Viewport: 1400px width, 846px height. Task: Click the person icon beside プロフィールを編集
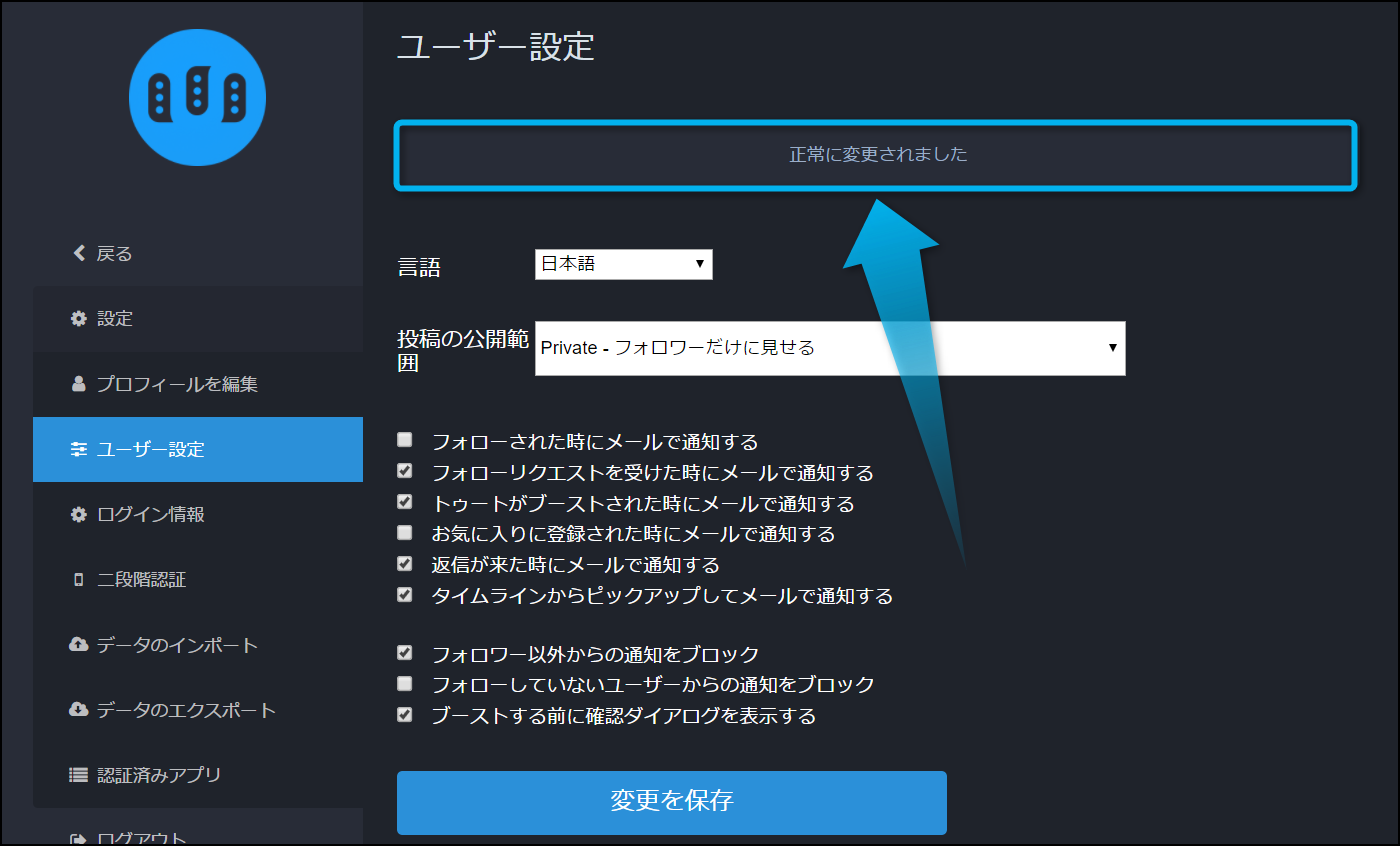[79, 384]
